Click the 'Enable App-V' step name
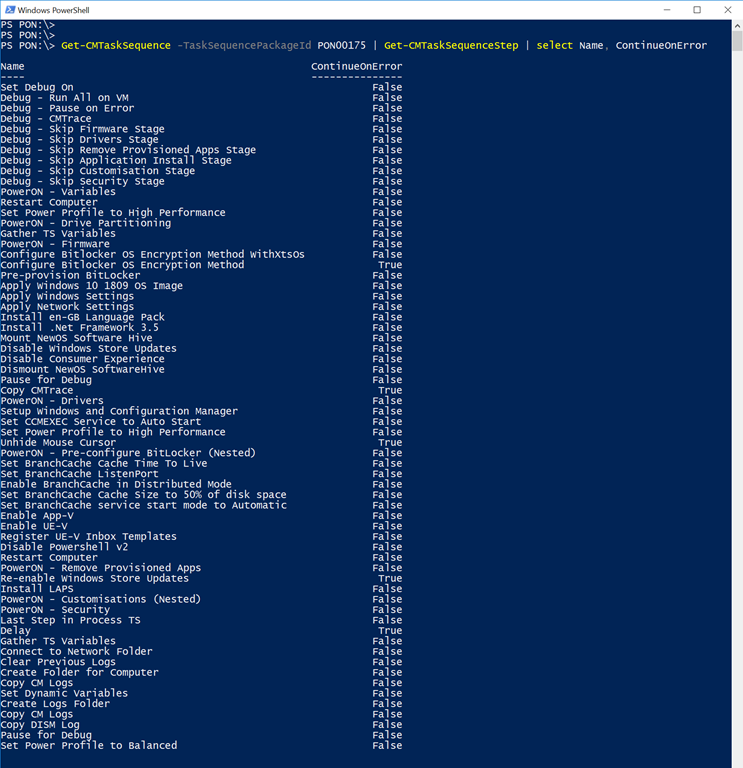The image size is (743, 768). (x=37, y=516)
